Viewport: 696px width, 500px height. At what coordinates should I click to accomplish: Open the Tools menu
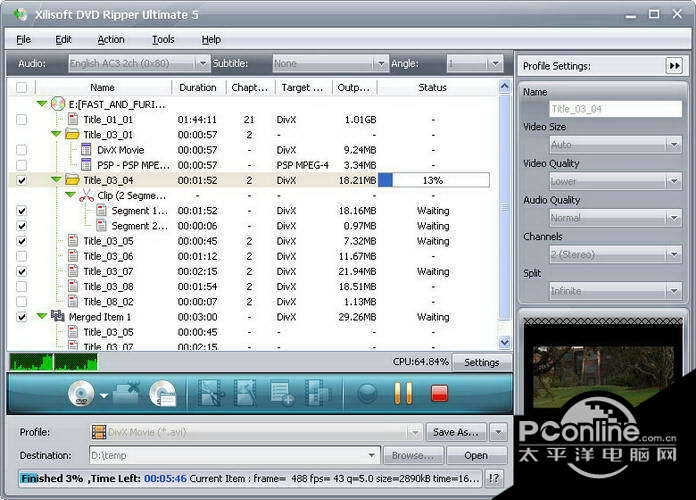point(163,39)
